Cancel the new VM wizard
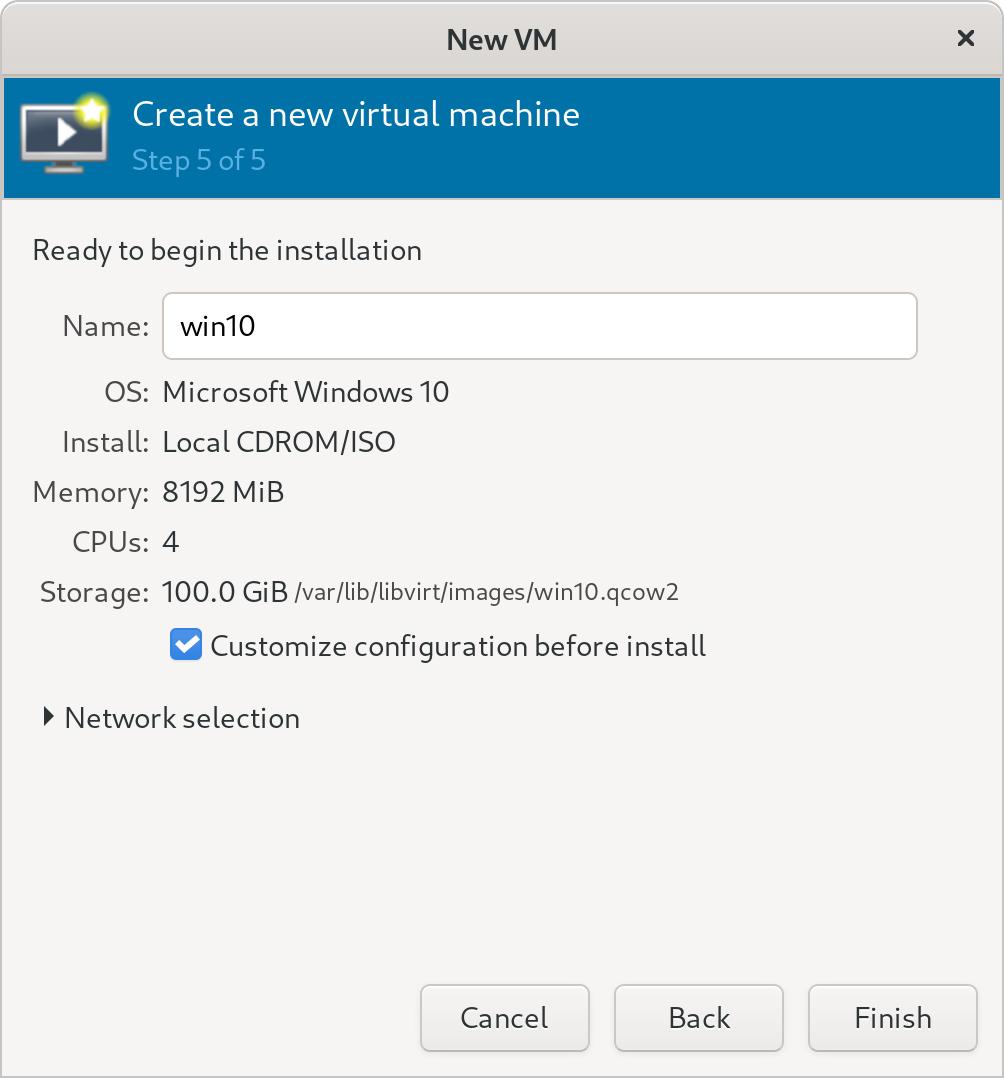The image size is (1004, 1078). click(x=504, y=1017)
